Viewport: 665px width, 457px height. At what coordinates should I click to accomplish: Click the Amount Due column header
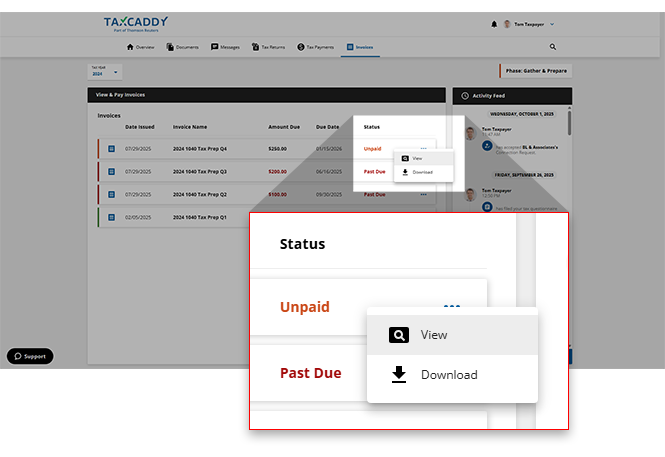pos(284,127)
